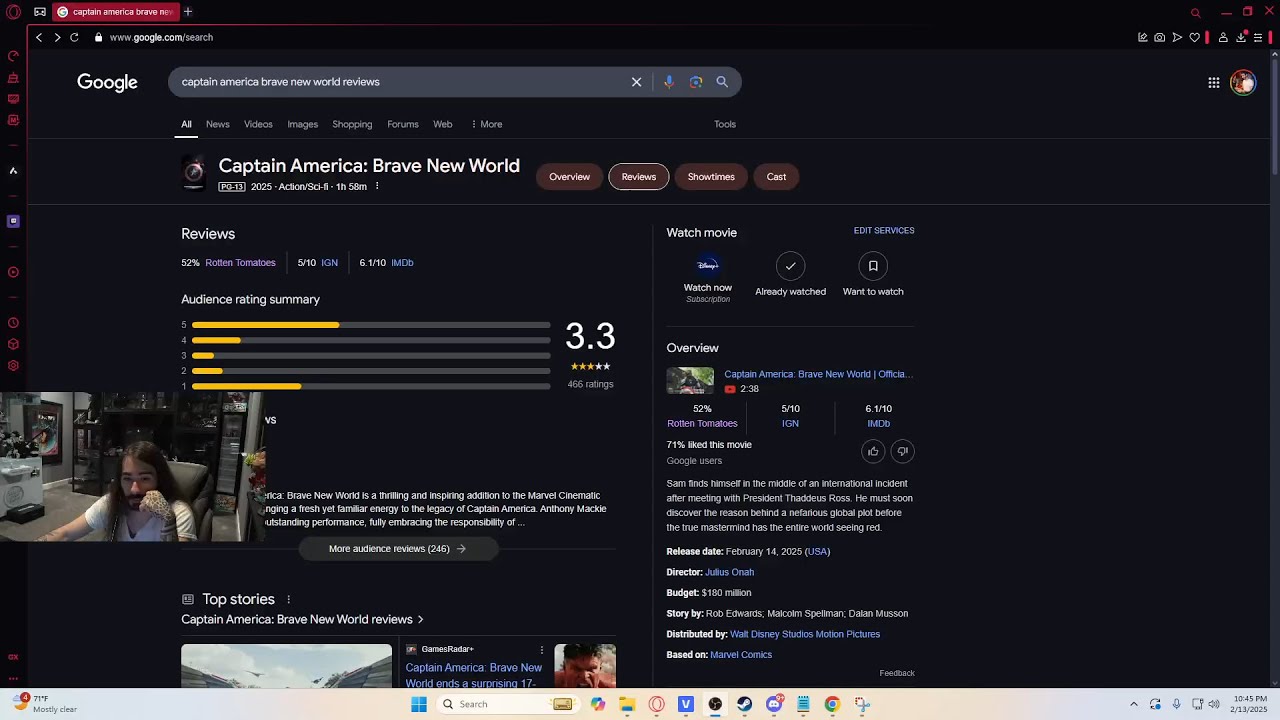This screenshot has width=1280, height=720.
Task: Open Steam from the taskbar
Action: [744, 704]
